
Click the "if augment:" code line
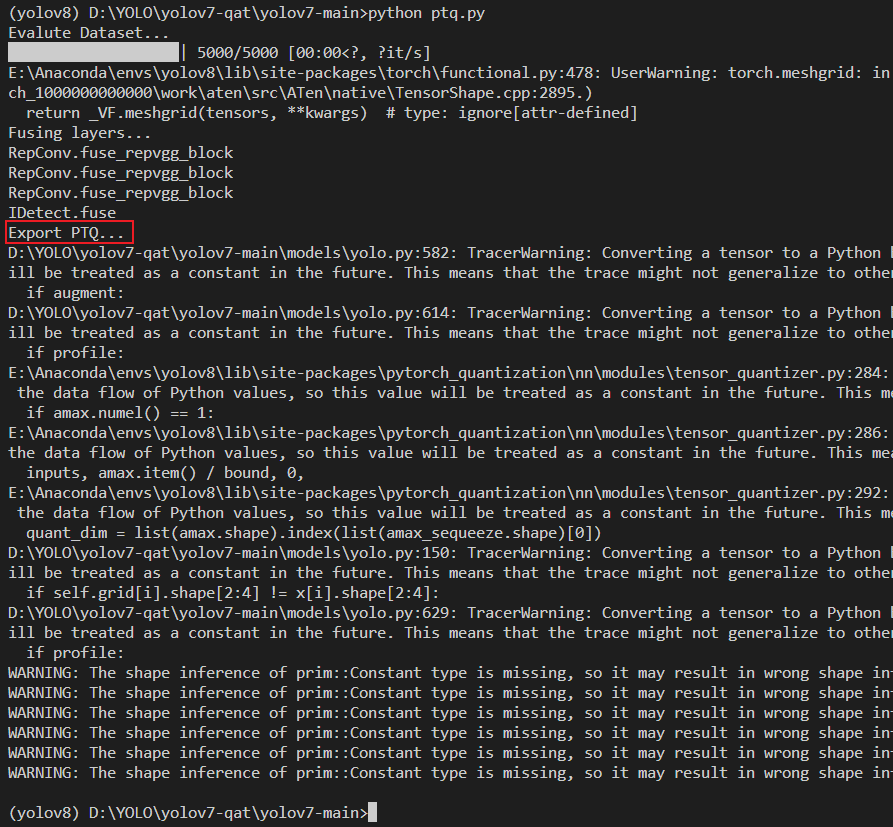pos(70,293)
